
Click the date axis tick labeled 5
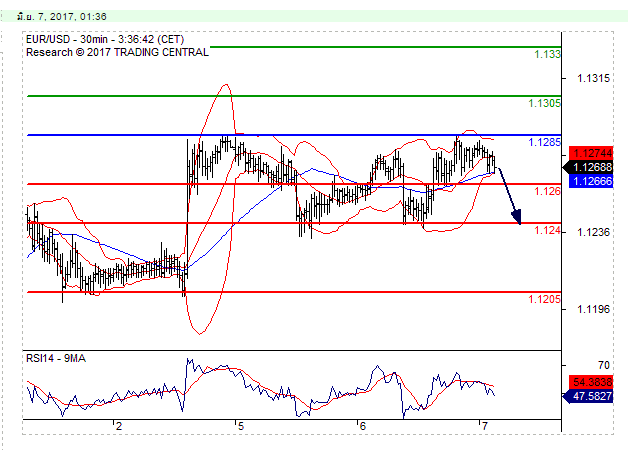click(x=241, y=426)
